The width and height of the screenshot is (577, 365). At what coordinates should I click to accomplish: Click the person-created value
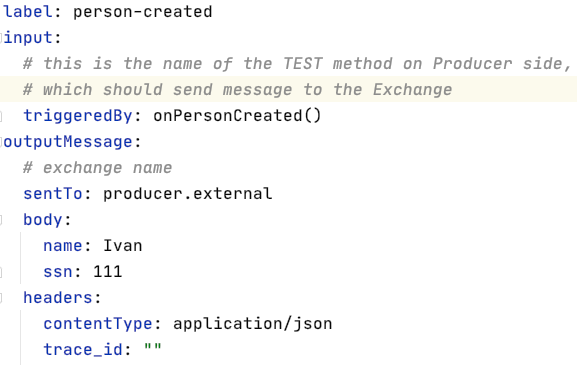tap(142, 12)
